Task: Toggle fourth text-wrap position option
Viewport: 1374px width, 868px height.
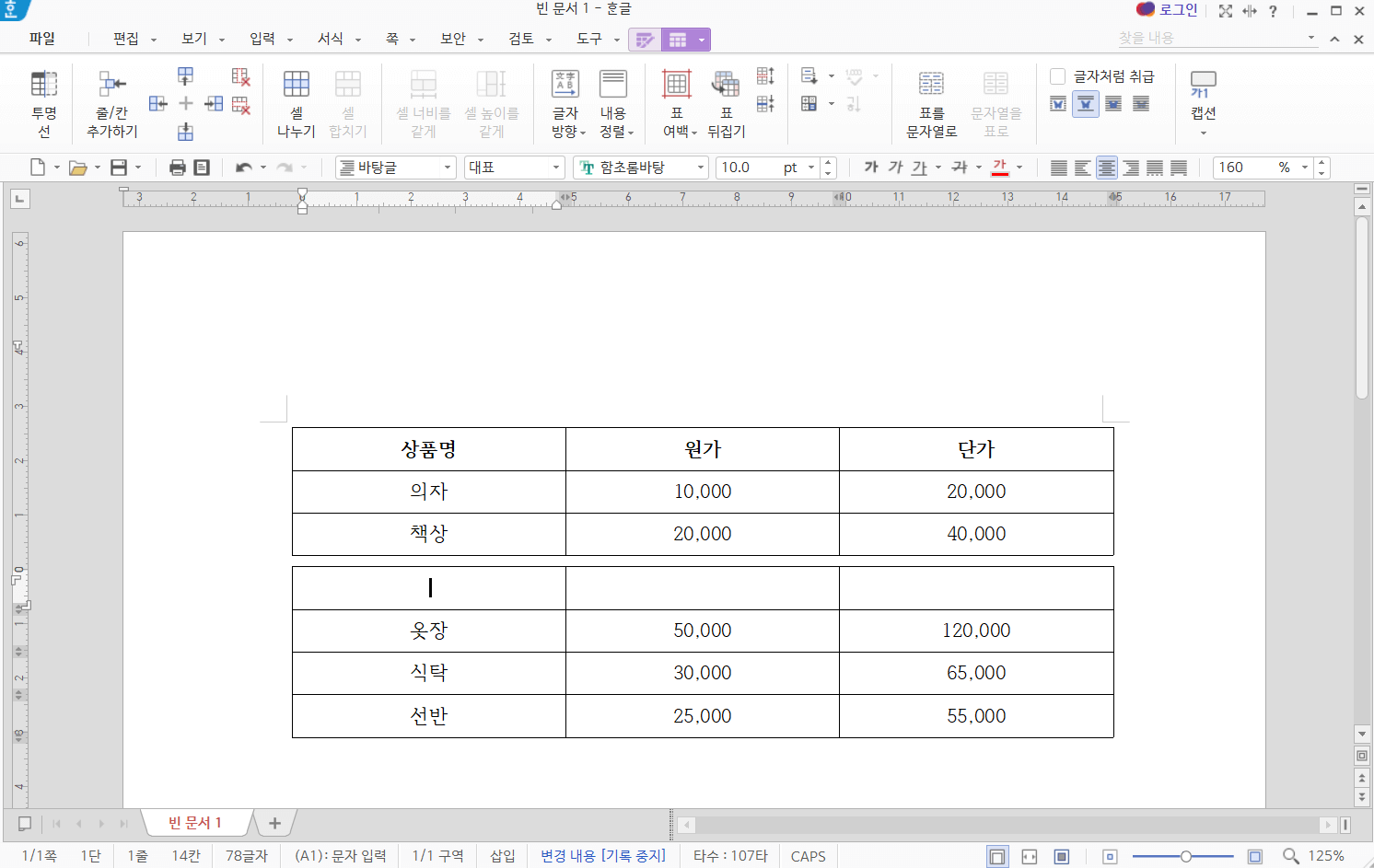Action: (1141, 104)
